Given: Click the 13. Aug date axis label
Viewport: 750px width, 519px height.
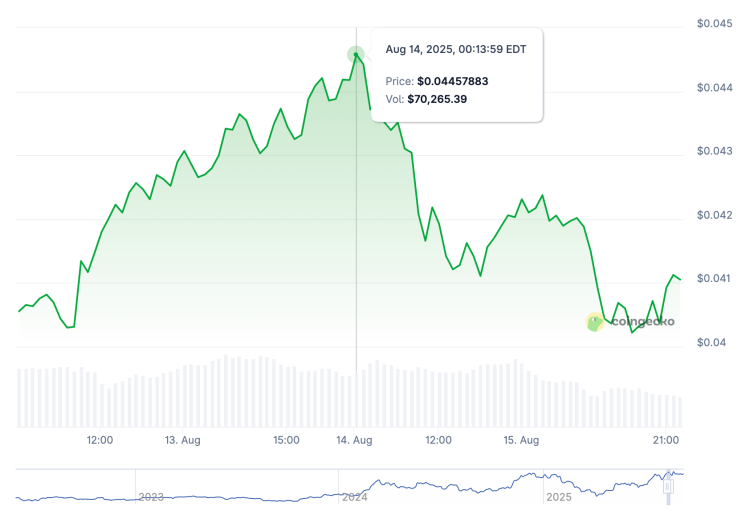Looking at the screenshot, I should pyautogui.click(x=184, y=440).
